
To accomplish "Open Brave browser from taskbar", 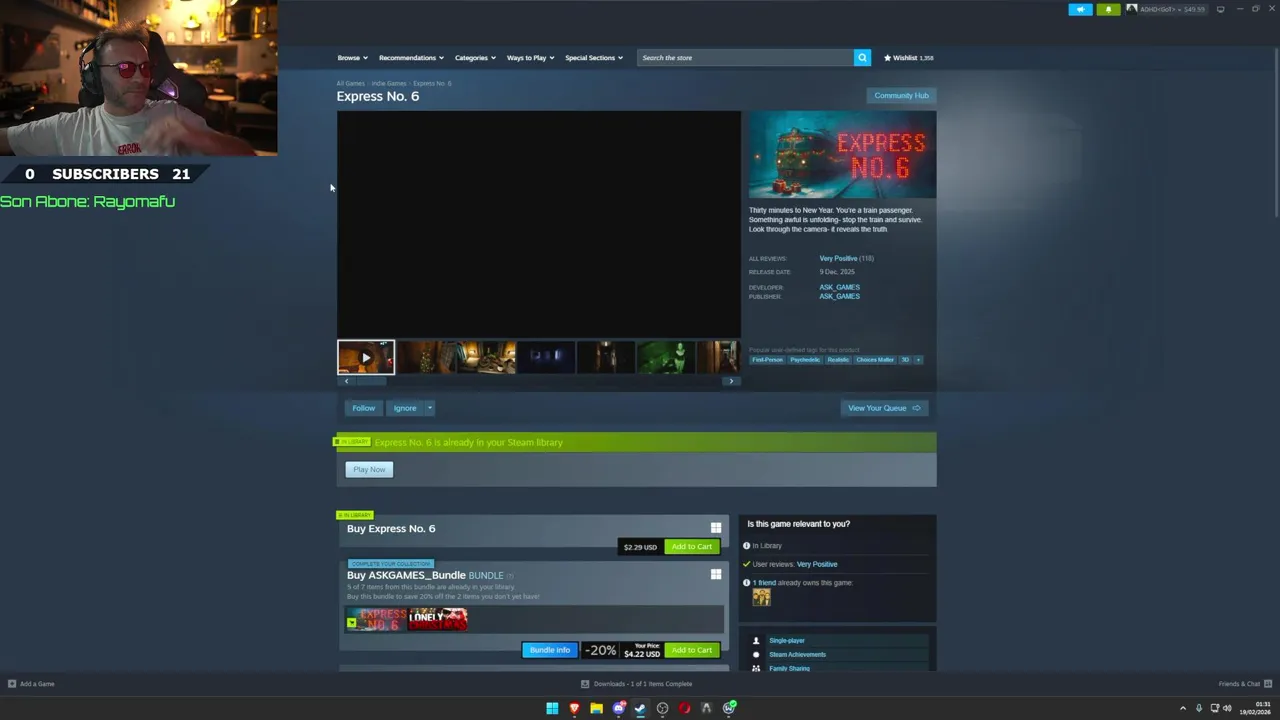I will [574, 708].
